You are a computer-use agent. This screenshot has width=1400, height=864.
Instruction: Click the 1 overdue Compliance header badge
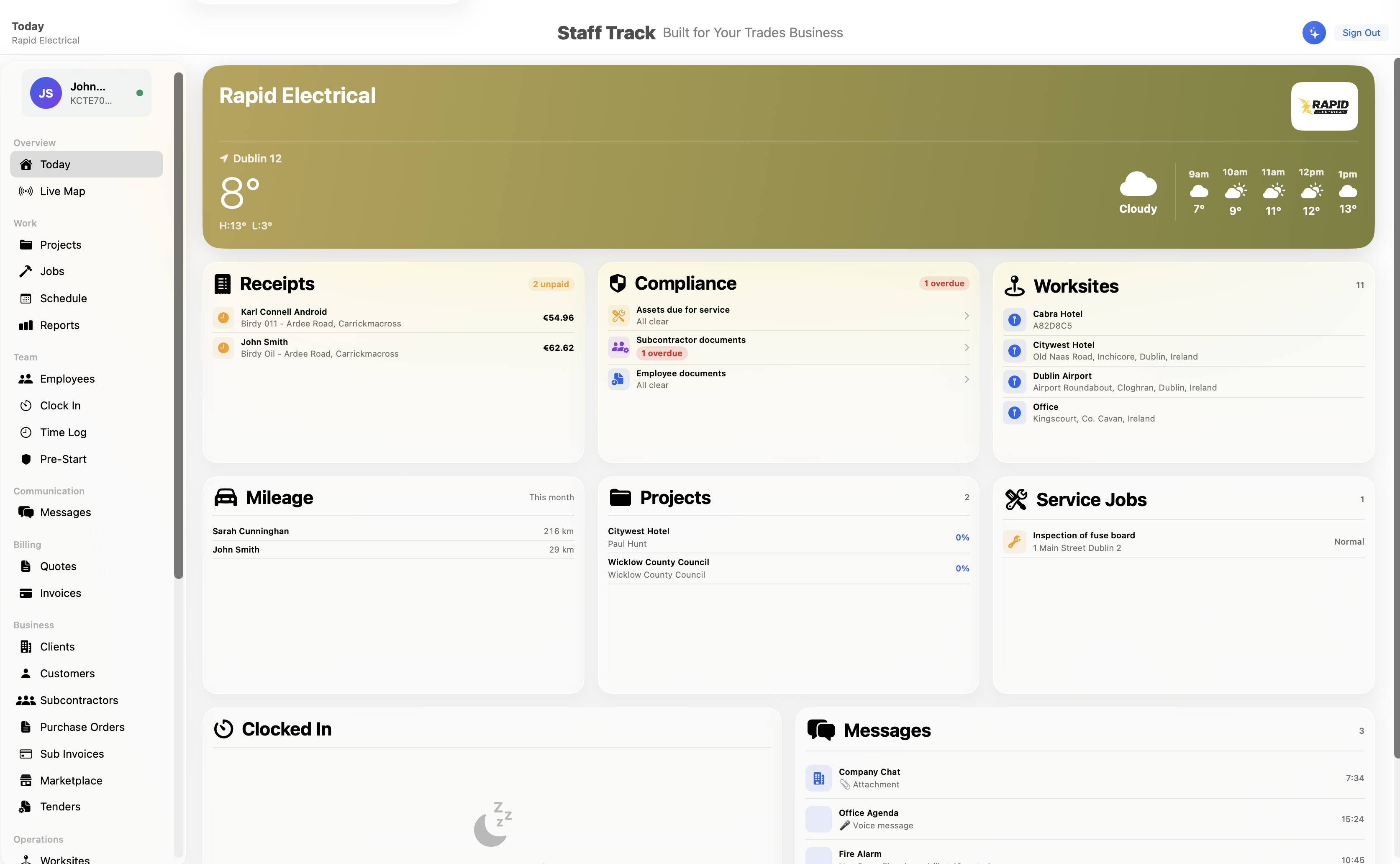click(944, 283)
